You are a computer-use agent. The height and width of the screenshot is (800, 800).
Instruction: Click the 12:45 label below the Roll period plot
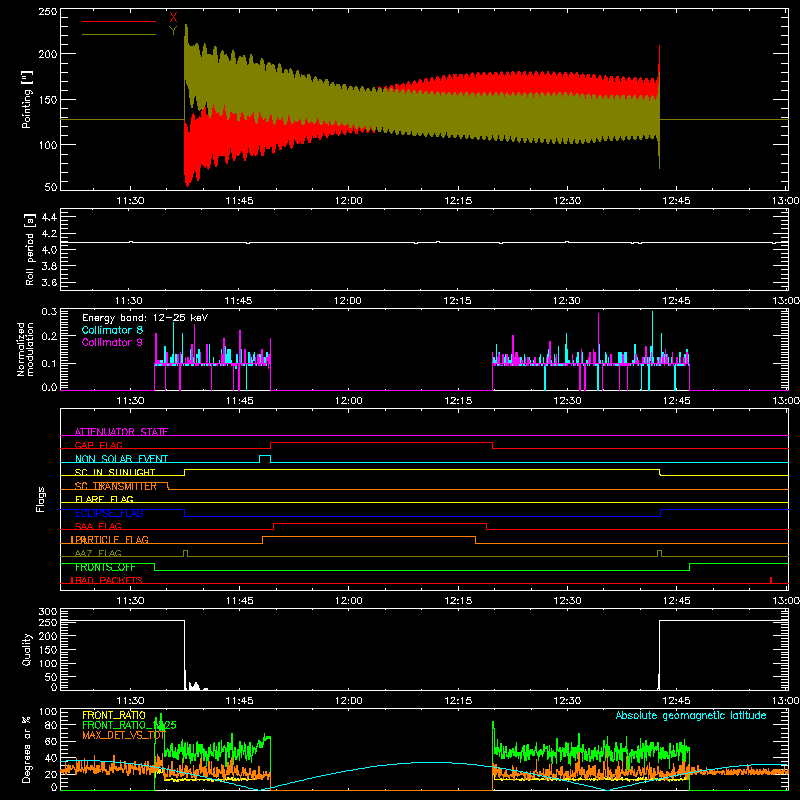point(676,301)
